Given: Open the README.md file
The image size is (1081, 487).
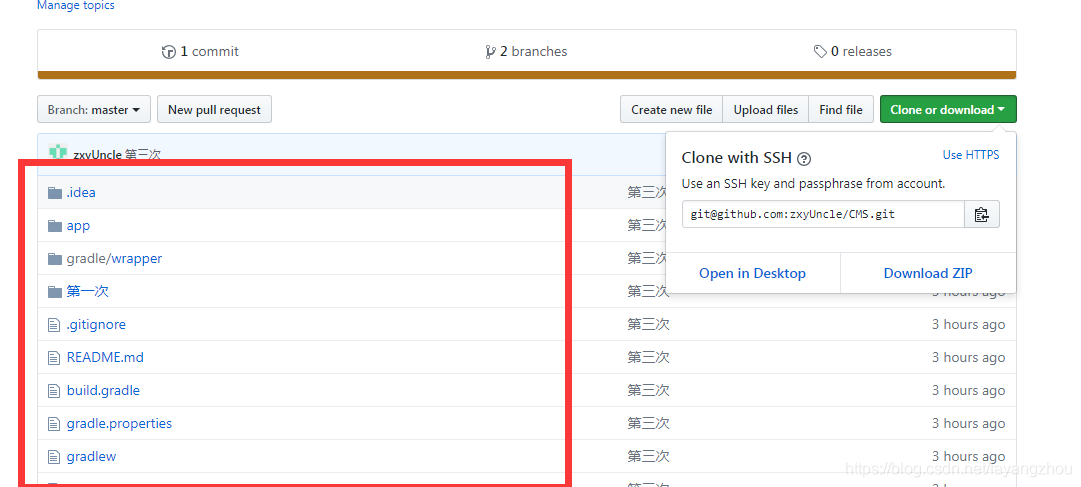Looking at the screenshot, I should point(105,358).
